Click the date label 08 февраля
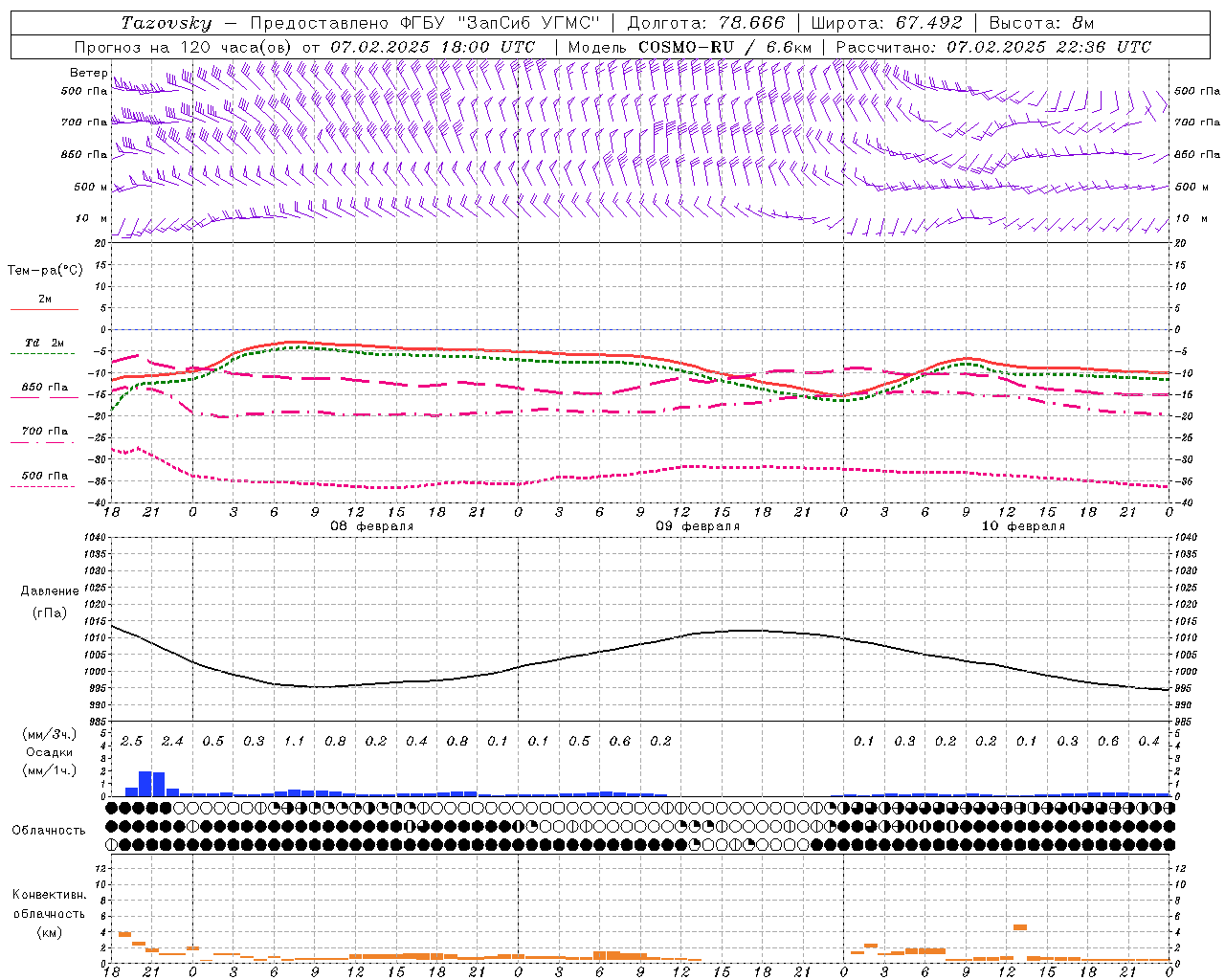This screenshot has height=980, width=1225. (372, 526)
